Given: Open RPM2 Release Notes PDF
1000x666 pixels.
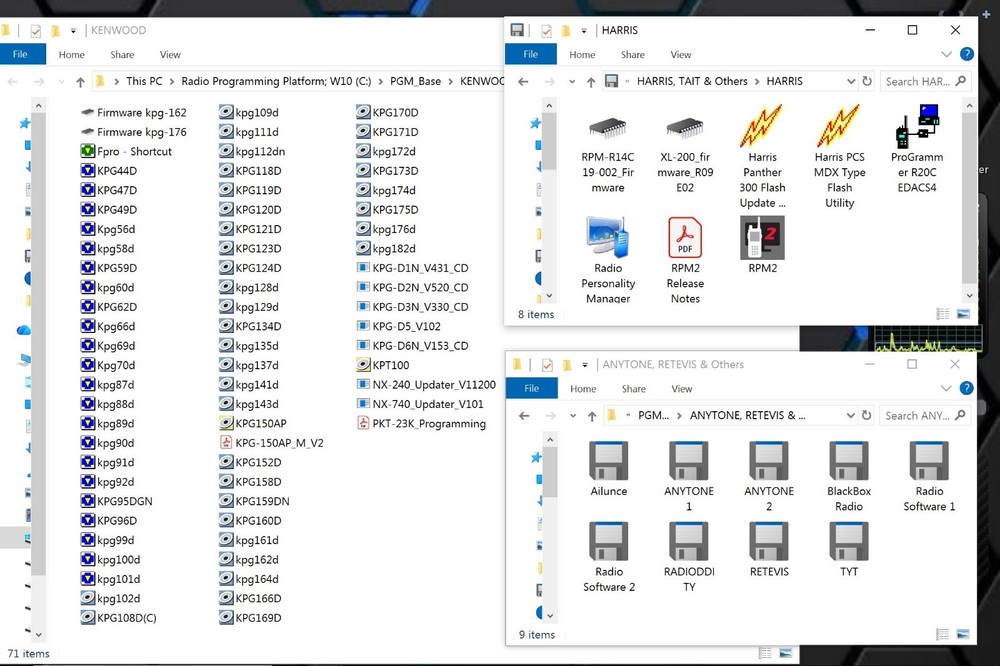Looking at the screenshot, I should pos(685,239).
